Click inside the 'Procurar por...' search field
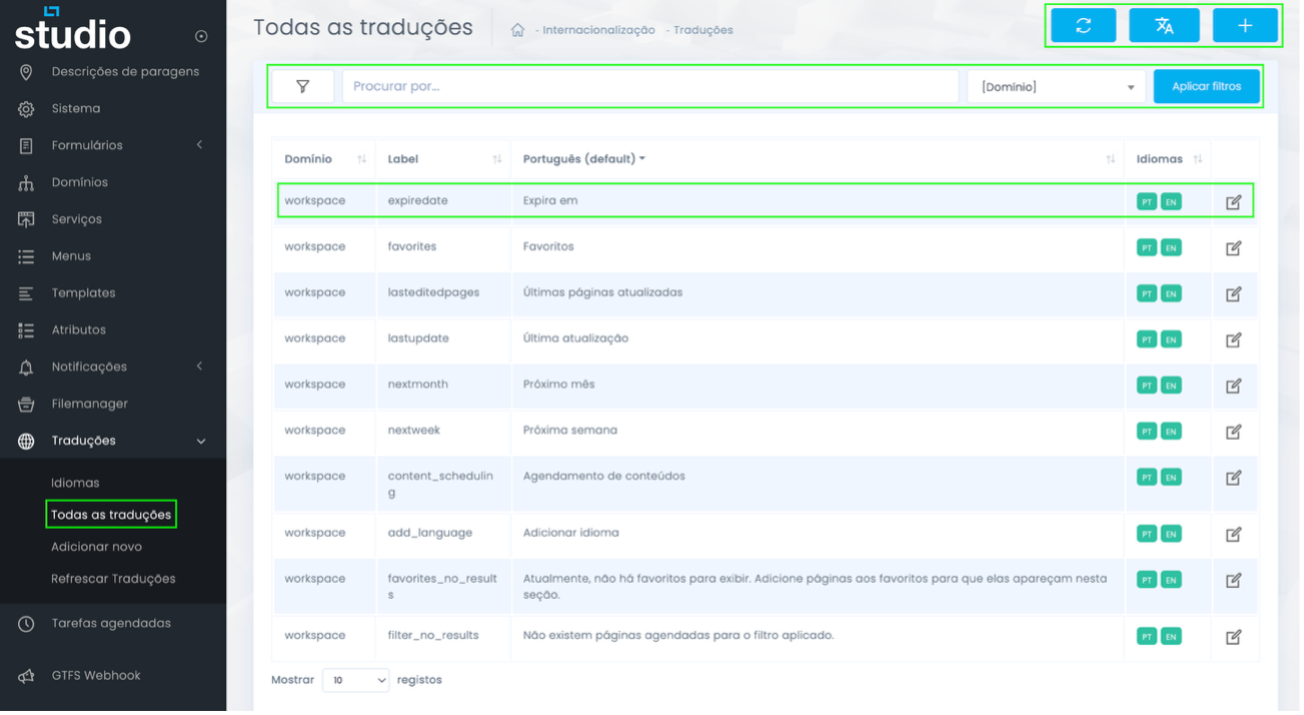 (650, 86)
